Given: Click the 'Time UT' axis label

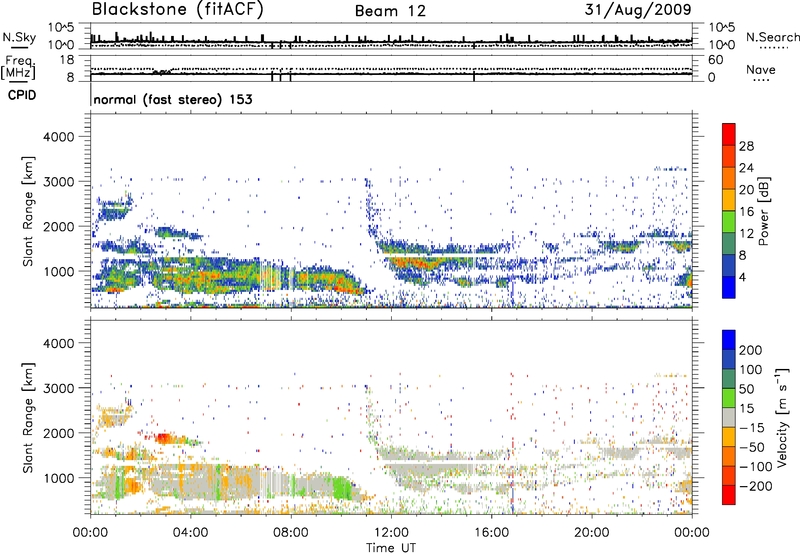Looking at the screenshot, I should pyautogui.click(x=391, y=548).
